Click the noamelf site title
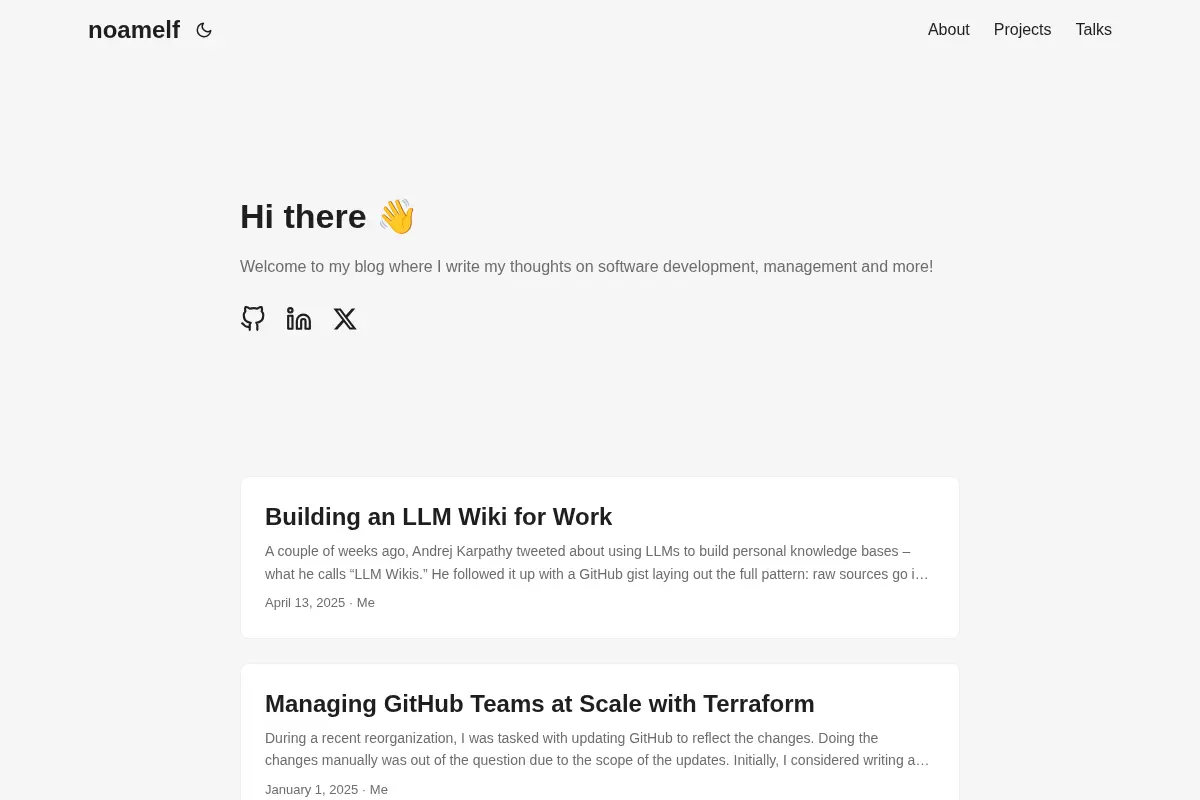 pyautogui.click(x=134, y=30)
